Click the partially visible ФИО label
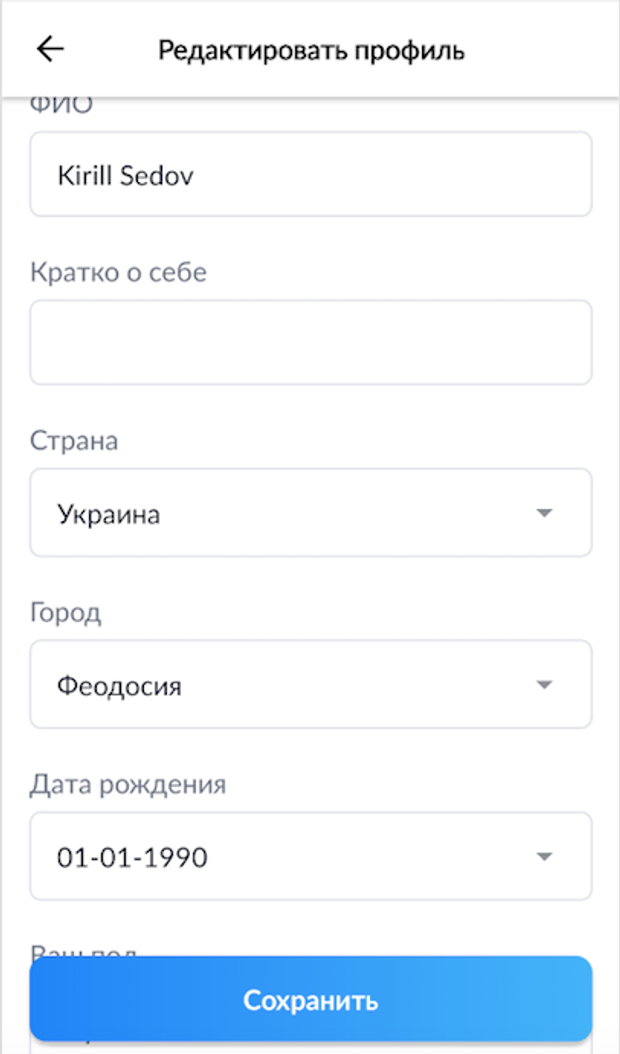Viewport: 620px width, 1054px height. click(x=62, y=105)
